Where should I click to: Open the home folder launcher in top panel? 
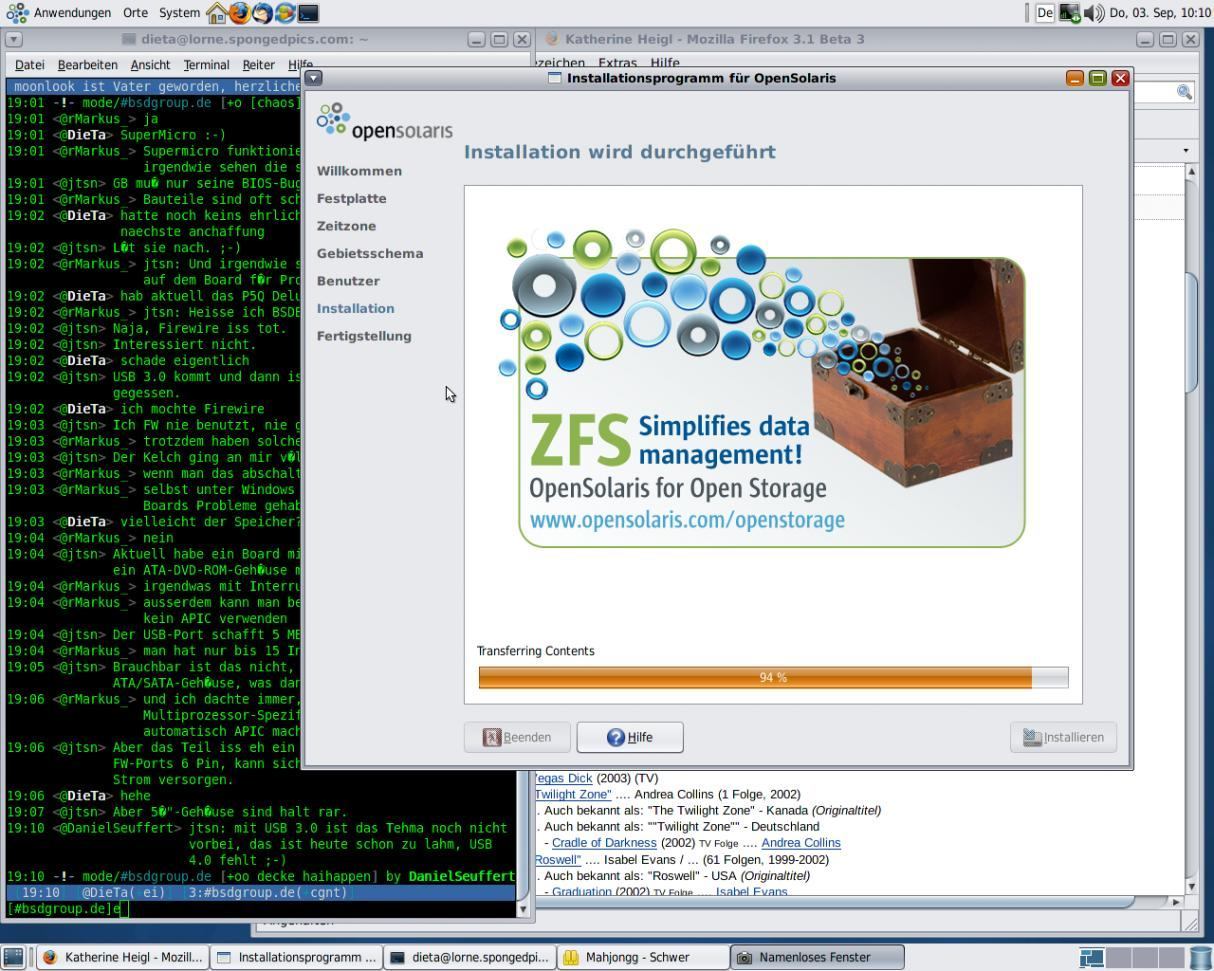point(216,13)
